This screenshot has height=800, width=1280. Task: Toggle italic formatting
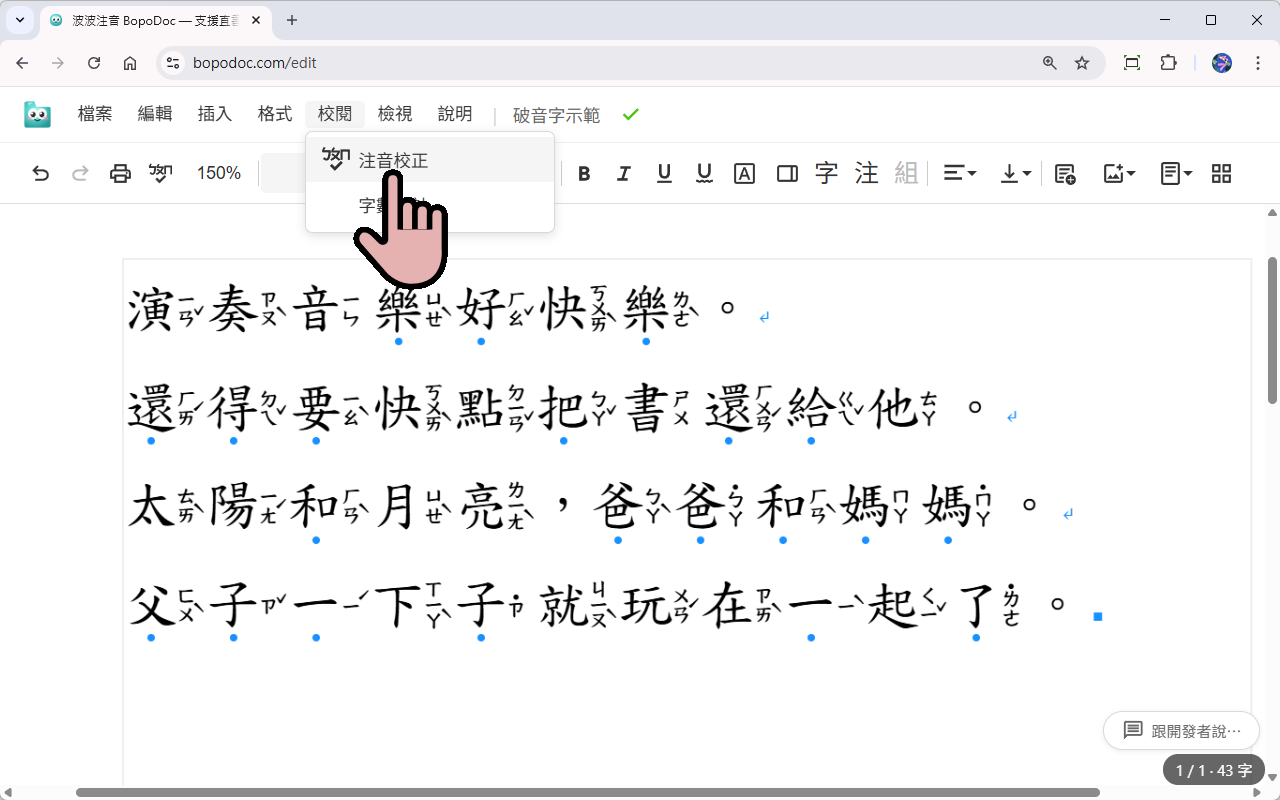click(x=624, y=173)
